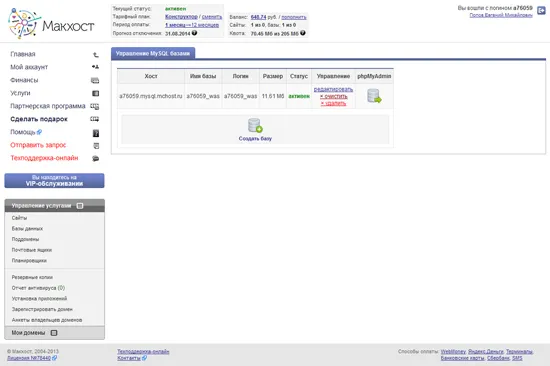550x366 pixels.
Task: Open Почтовые ящики in services management
Action: (32, 250)
